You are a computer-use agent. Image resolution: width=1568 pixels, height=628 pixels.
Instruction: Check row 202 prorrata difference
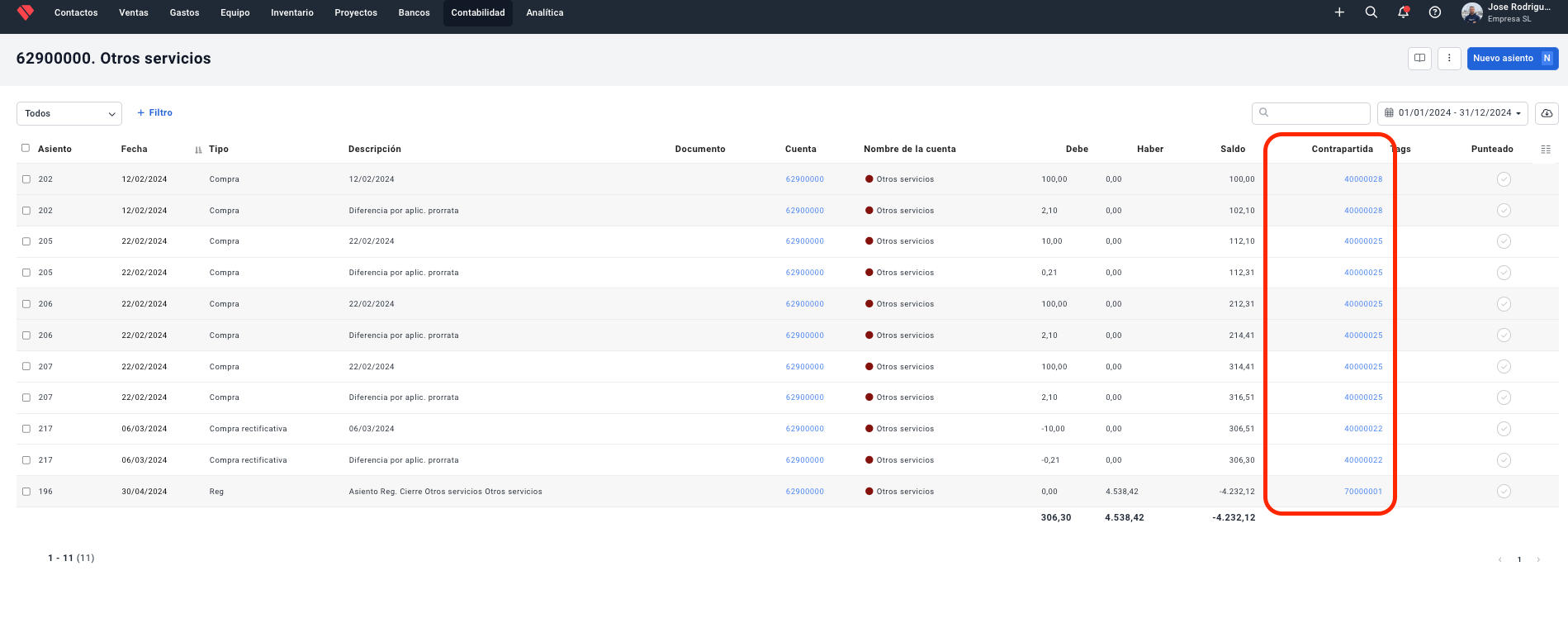[x=26, y=211]
